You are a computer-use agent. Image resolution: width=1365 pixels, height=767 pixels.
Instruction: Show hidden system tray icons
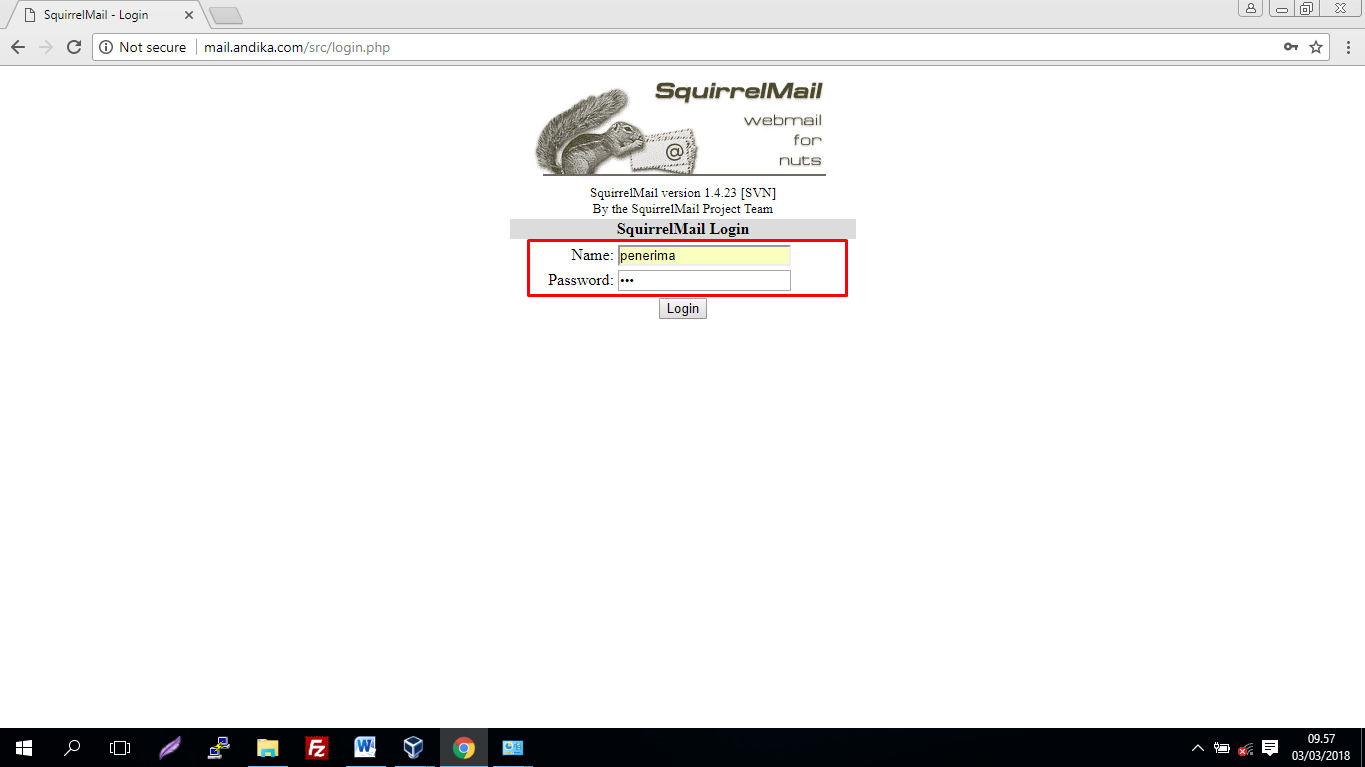pos(1198,748)
